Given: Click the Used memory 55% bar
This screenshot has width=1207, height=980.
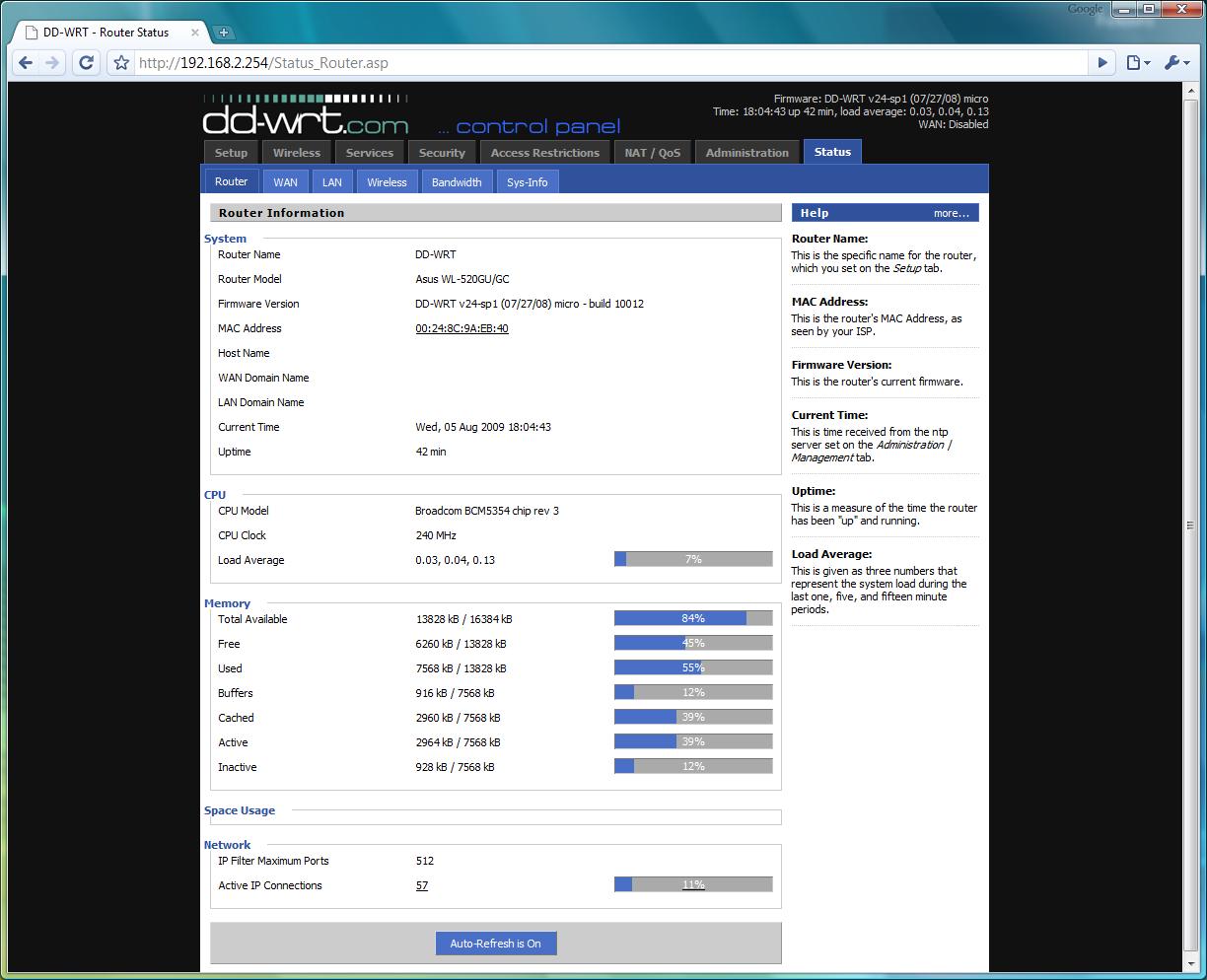Looking at the screenshot, I should click(x=693, y=667).
